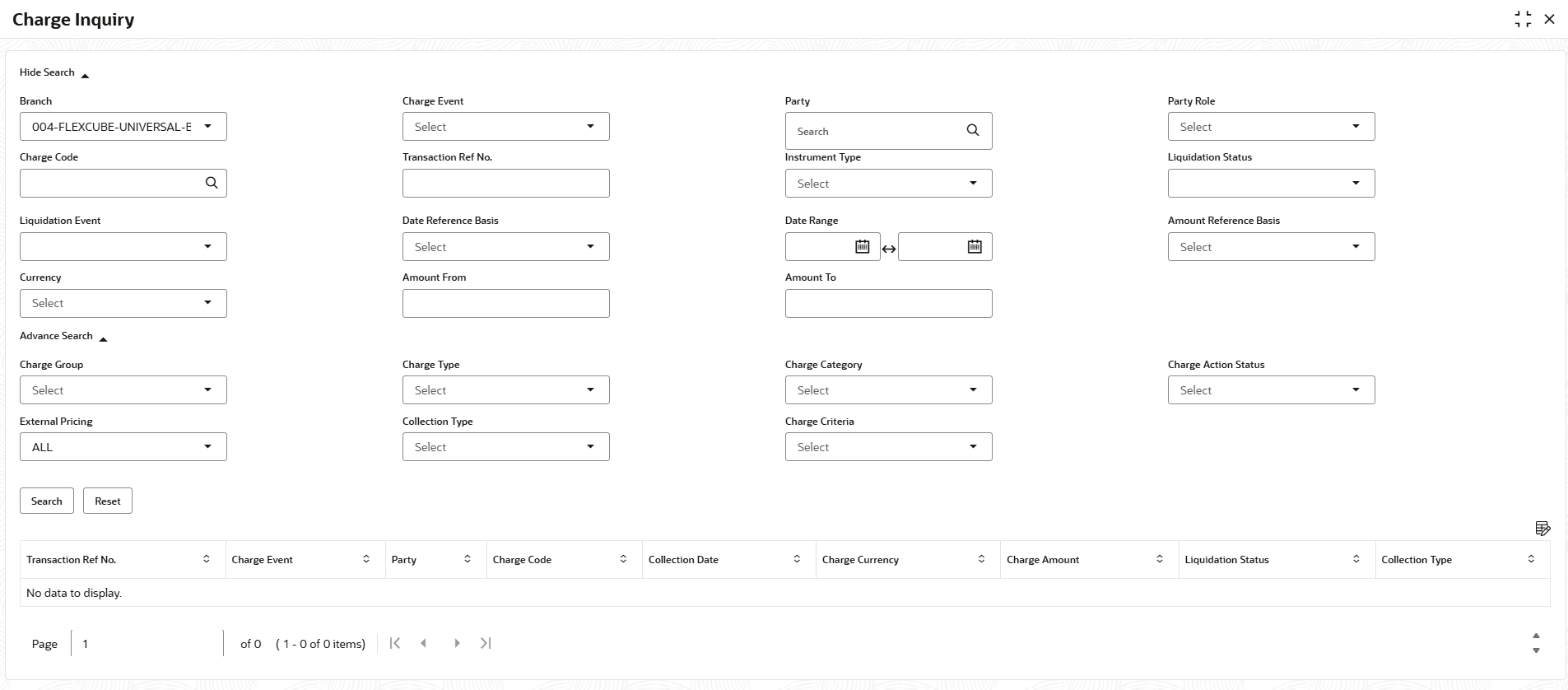Image resolution: width=1568 pixels, height=690 pixels.
Task: Open the Date Range end calendar picker
Action: (975, 246)
